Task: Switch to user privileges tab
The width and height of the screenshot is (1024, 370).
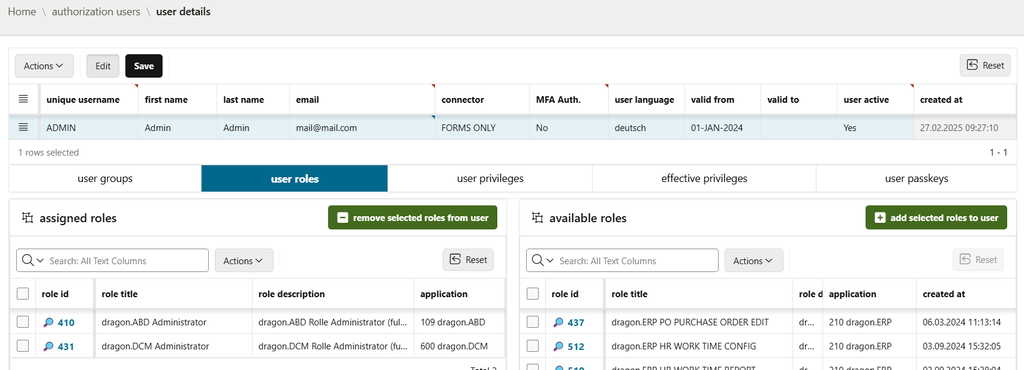Action: pyautogui.click(x=490, y=178)
